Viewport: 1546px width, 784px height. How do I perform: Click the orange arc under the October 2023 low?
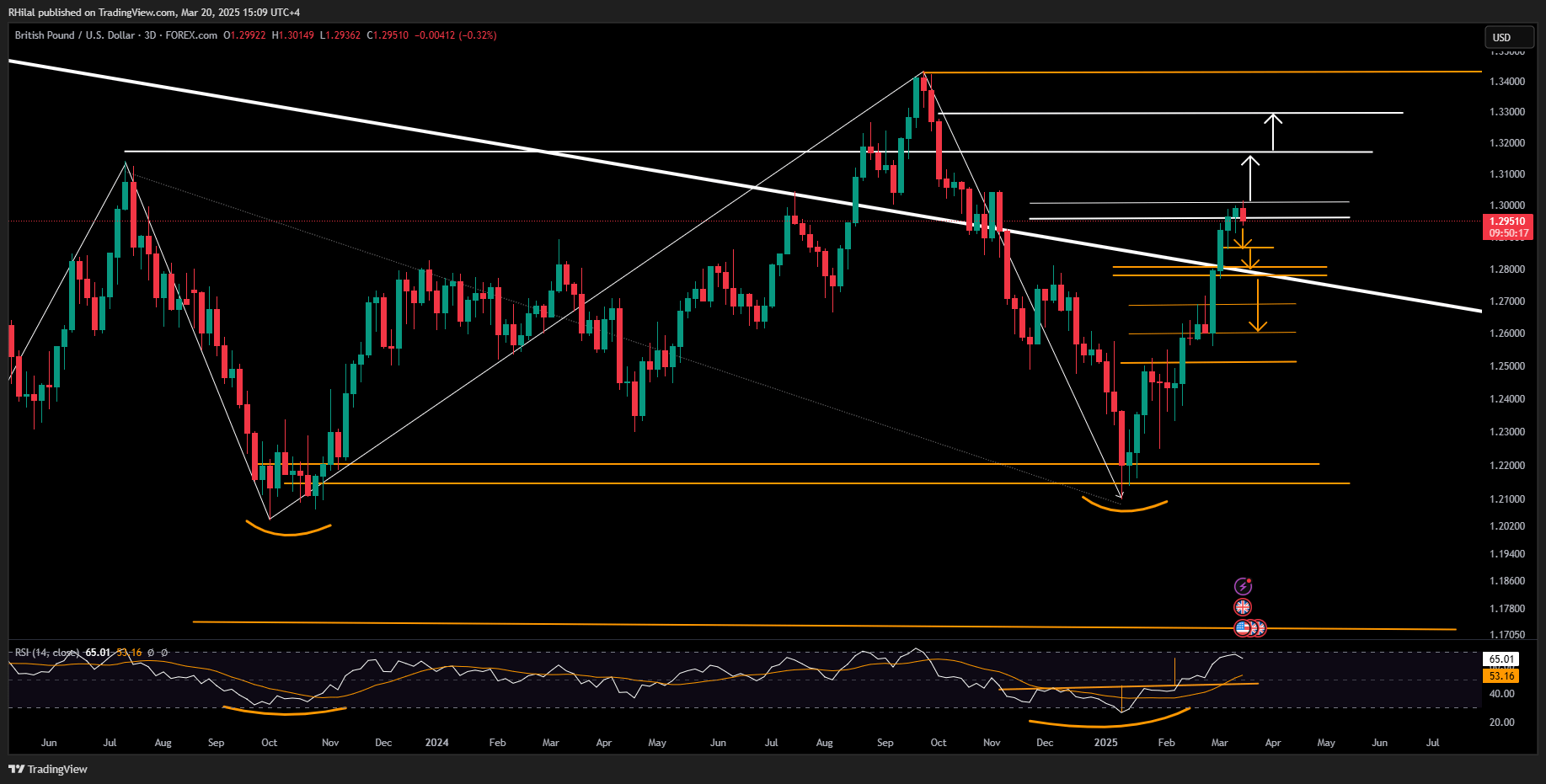tap(288, 531)
